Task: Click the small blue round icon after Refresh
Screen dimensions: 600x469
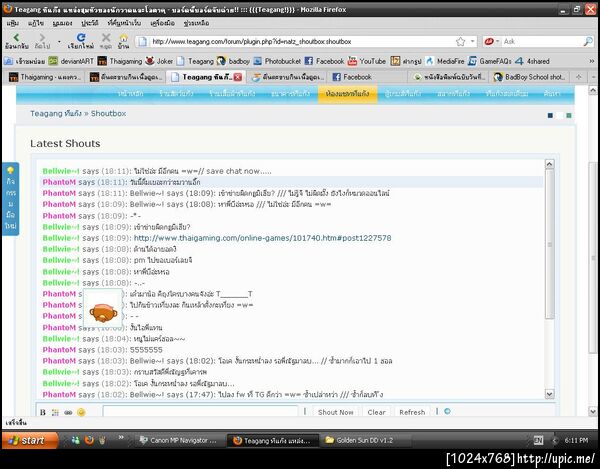Action: coord(447,411)
